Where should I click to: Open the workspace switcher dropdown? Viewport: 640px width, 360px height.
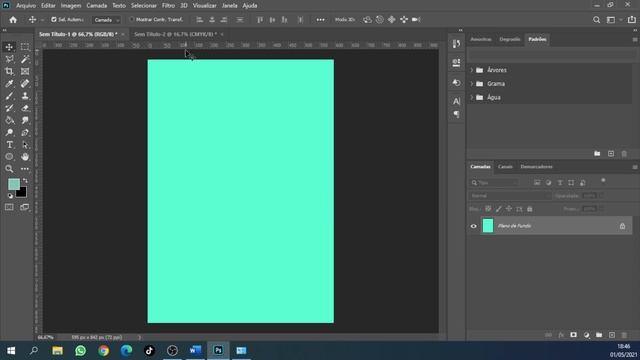click(x=613, y=20)
